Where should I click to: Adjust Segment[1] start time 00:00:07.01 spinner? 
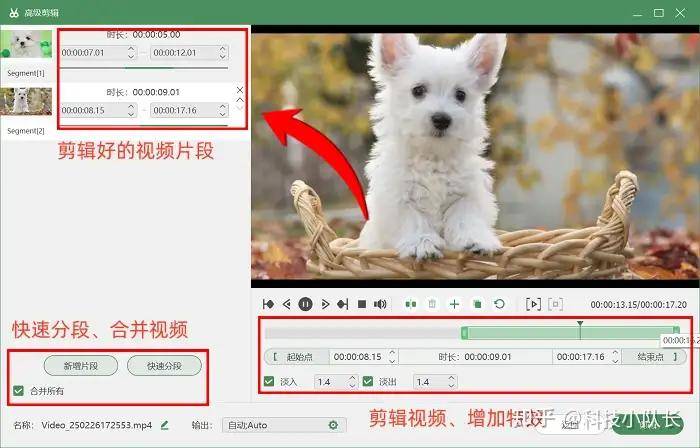click(x=131, y=53)
